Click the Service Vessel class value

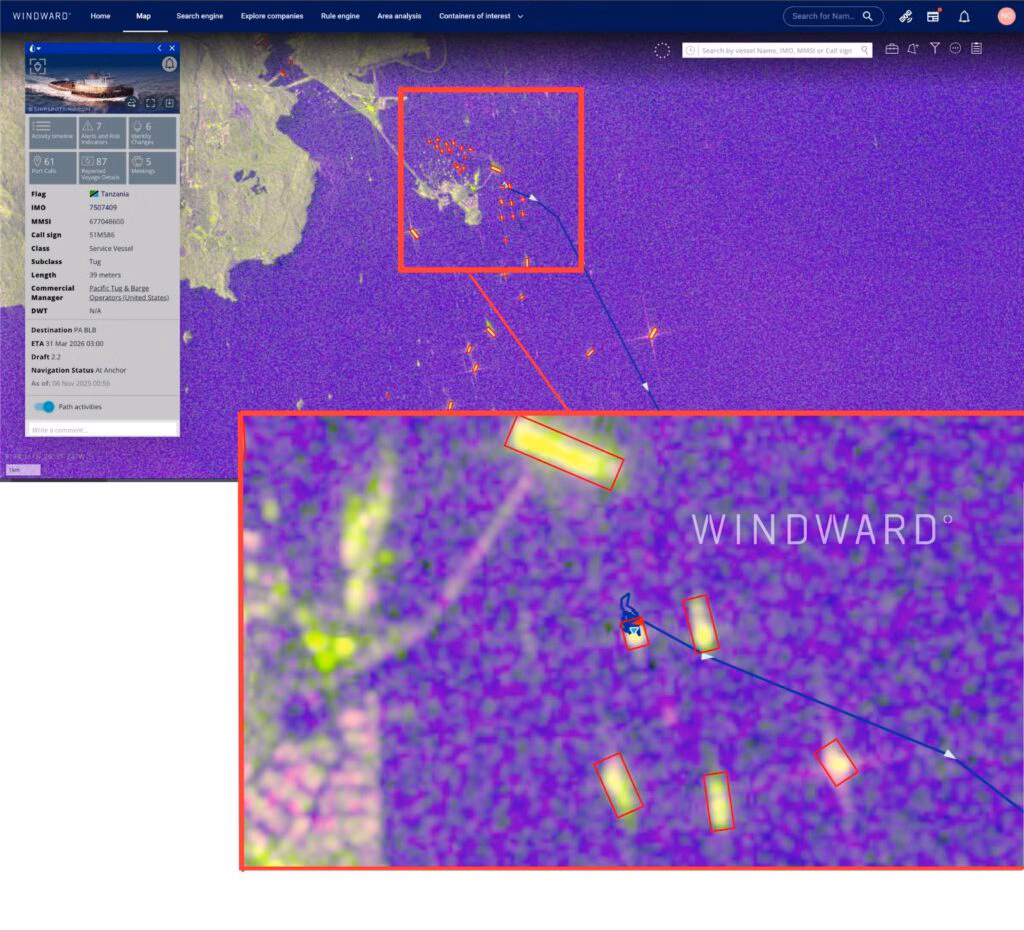coord(111,249)
